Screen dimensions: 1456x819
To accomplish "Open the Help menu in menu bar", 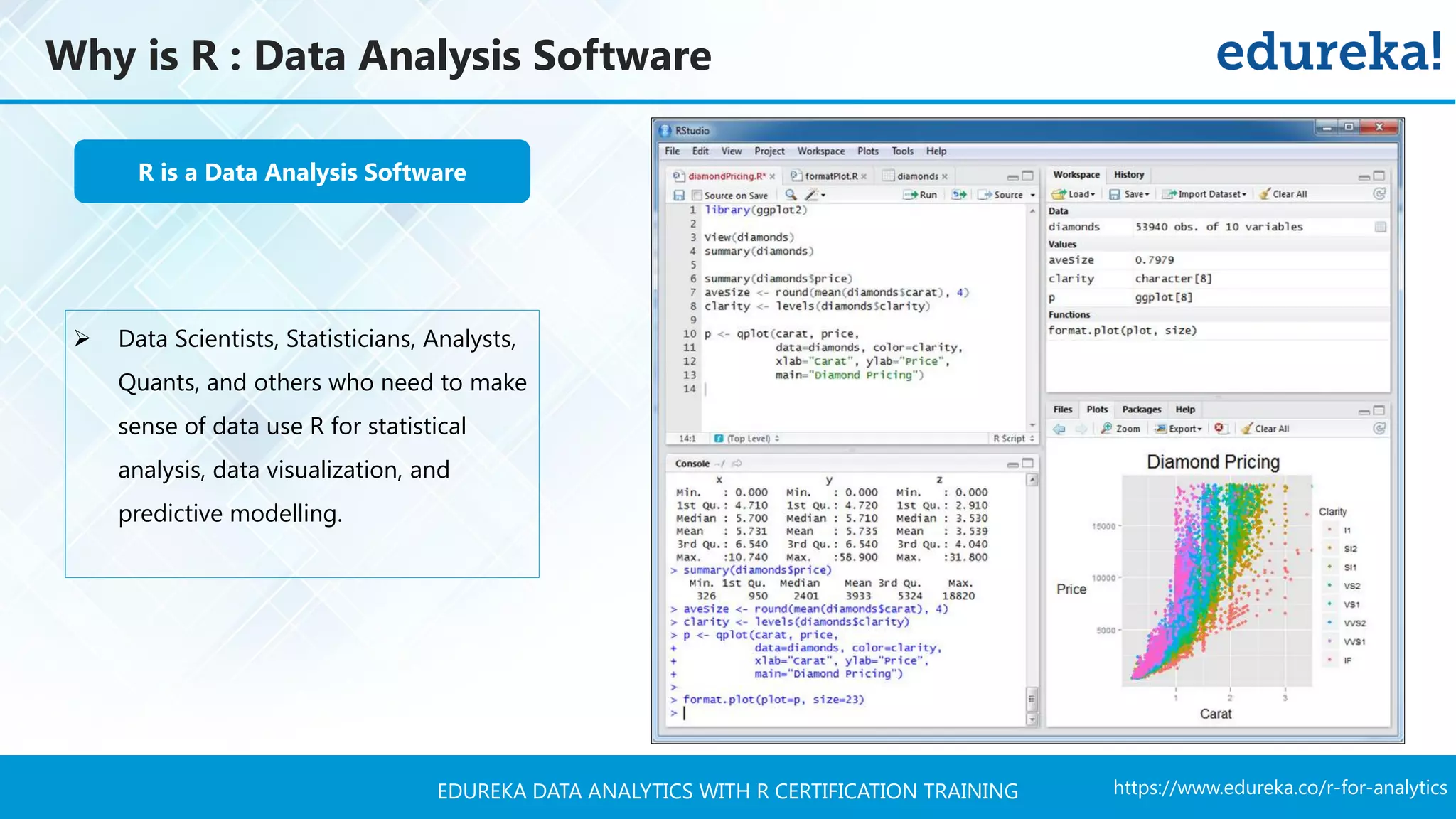I will point(936,151).
